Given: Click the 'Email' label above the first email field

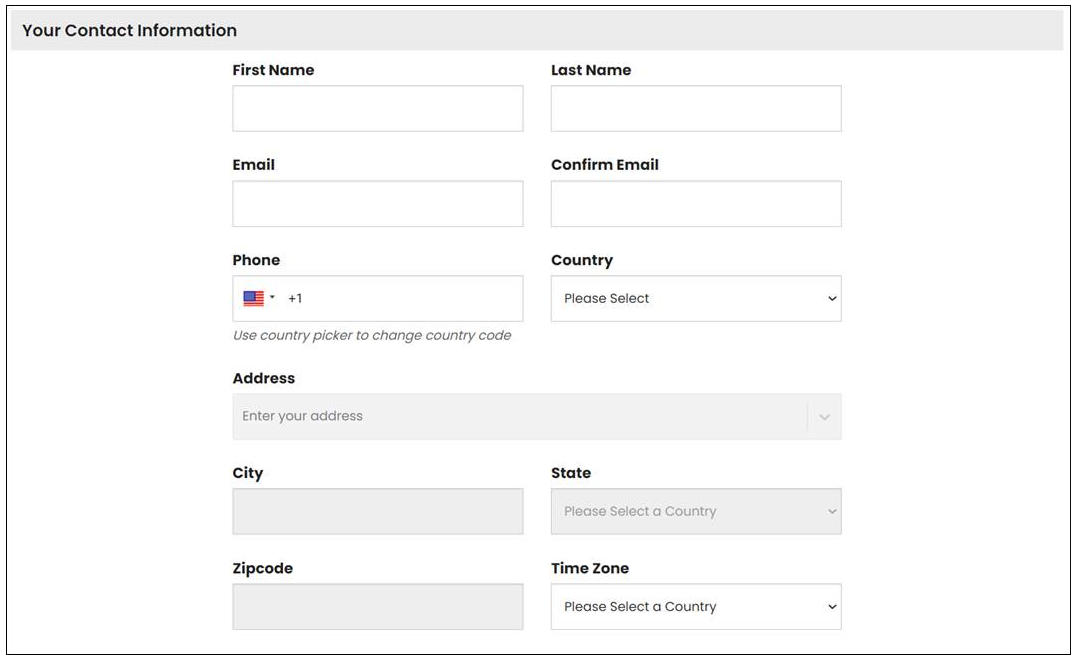Looking at the screenshot, I should 253,165.
